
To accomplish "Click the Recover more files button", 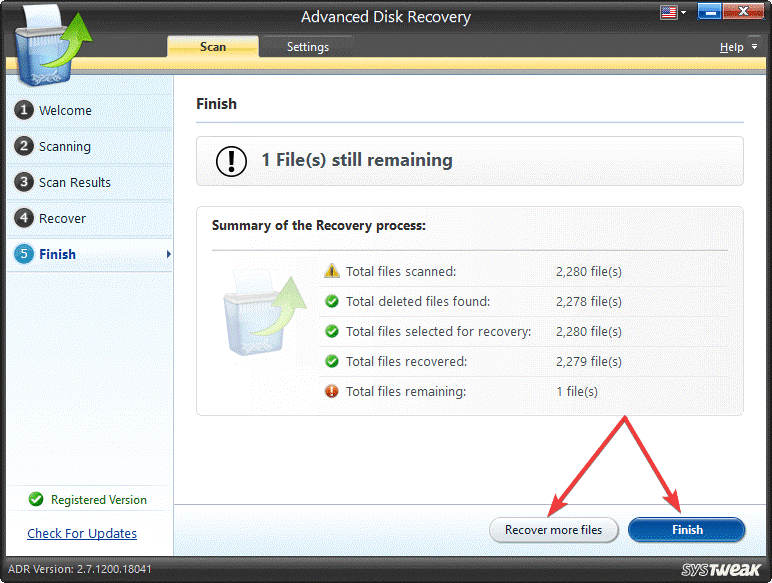I will click(553, 530).
